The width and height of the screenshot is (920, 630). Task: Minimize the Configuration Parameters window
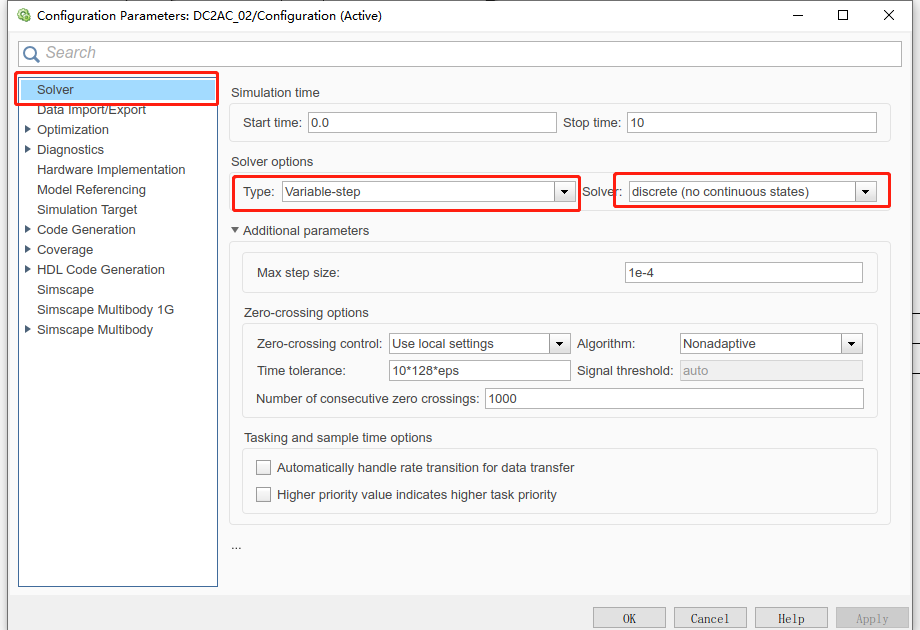pos(797,15)
